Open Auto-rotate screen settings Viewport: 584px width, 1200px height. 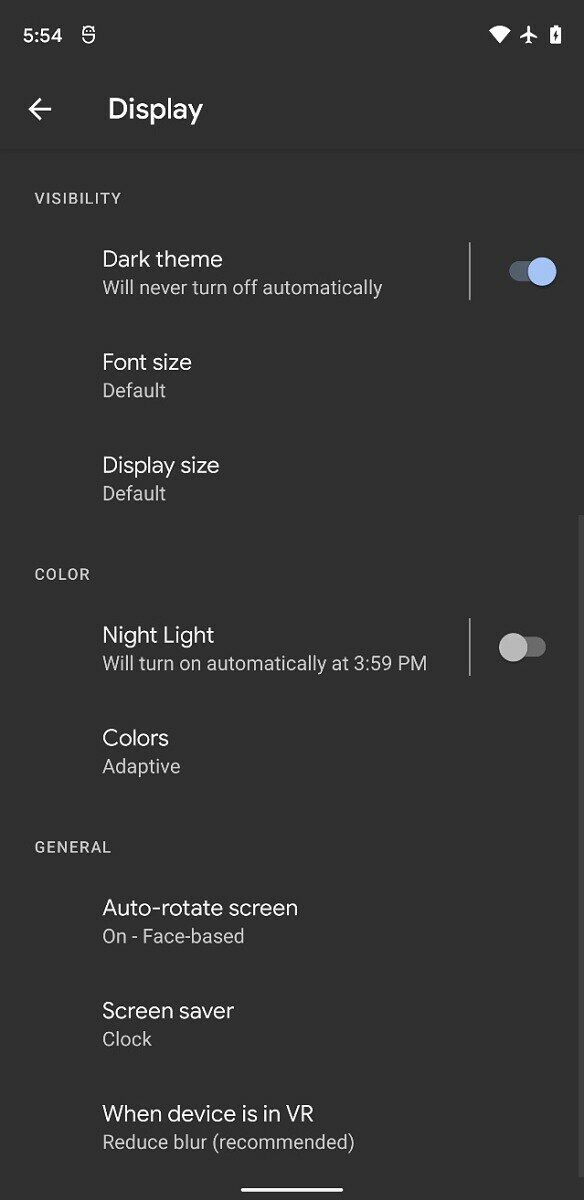pos(292,921)
